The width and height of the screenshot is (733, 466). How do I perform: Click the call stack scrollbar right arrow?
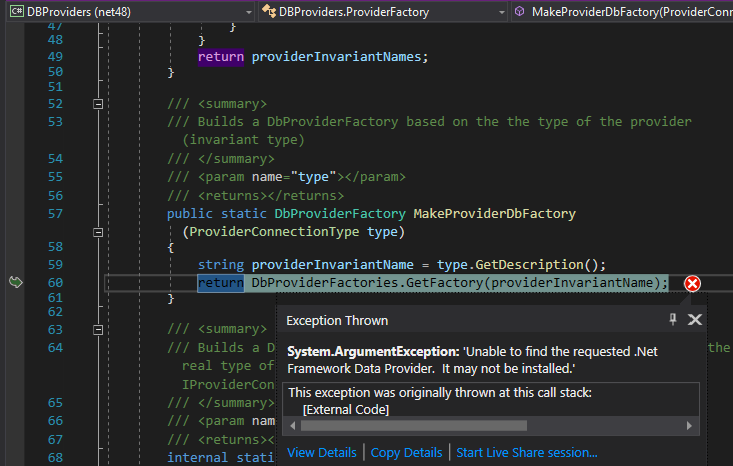pyautogui.click(x=689, y=426)
